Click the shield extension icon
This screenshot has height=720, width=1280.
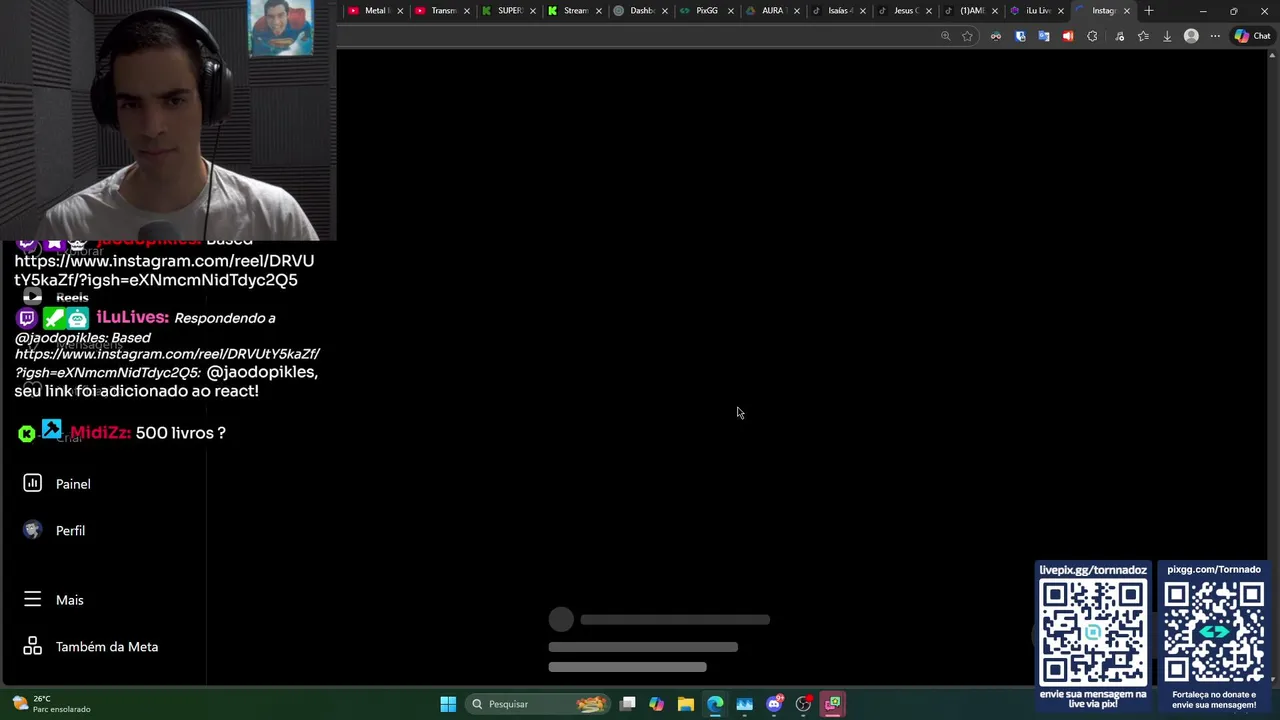point(1020,36)
